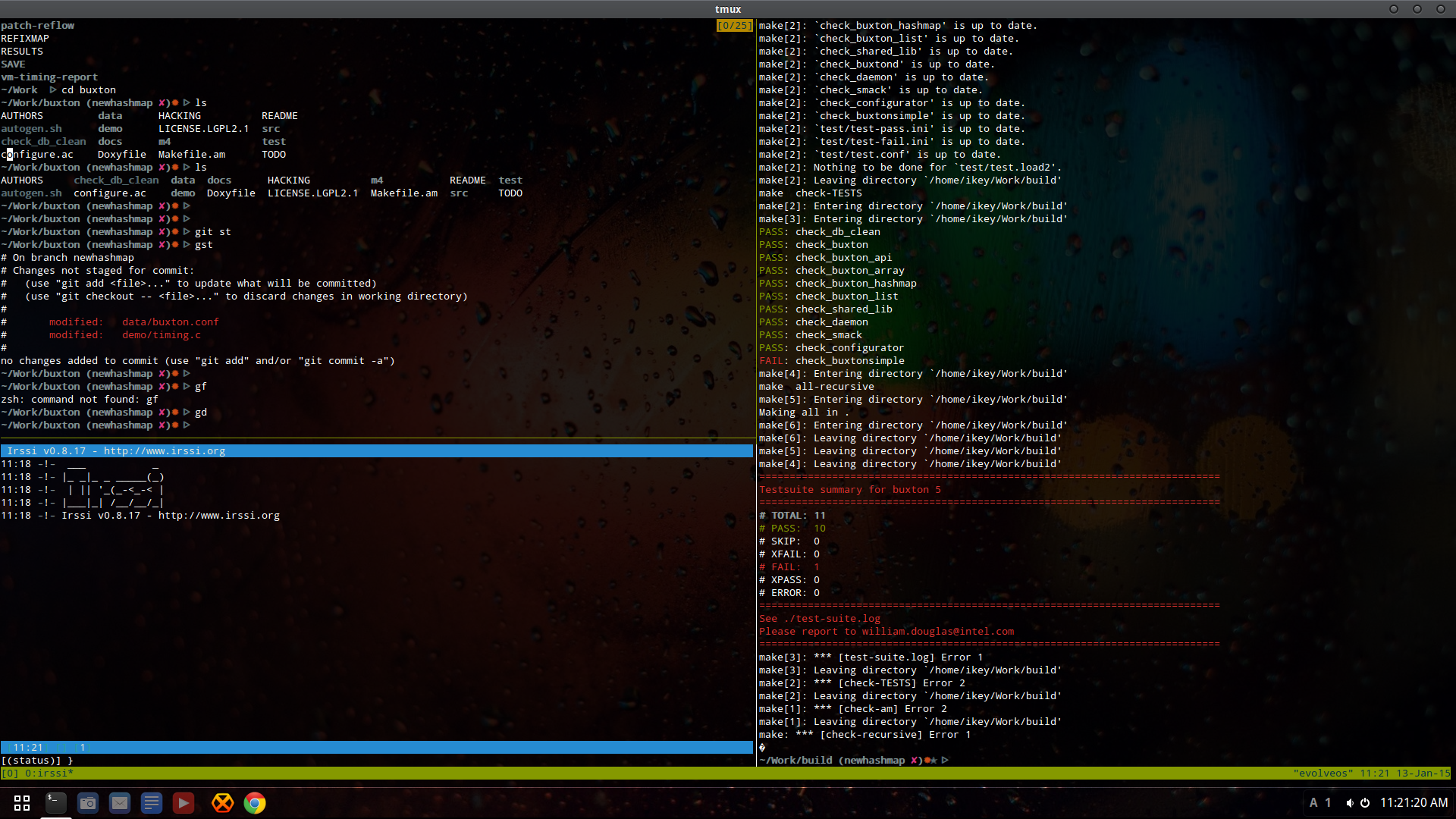This screenshot has width=1456, height=819.
Task: Click 'Testsuite summary for buxton 5' heading
Action: pyautogui.click(x=850, y=490)
